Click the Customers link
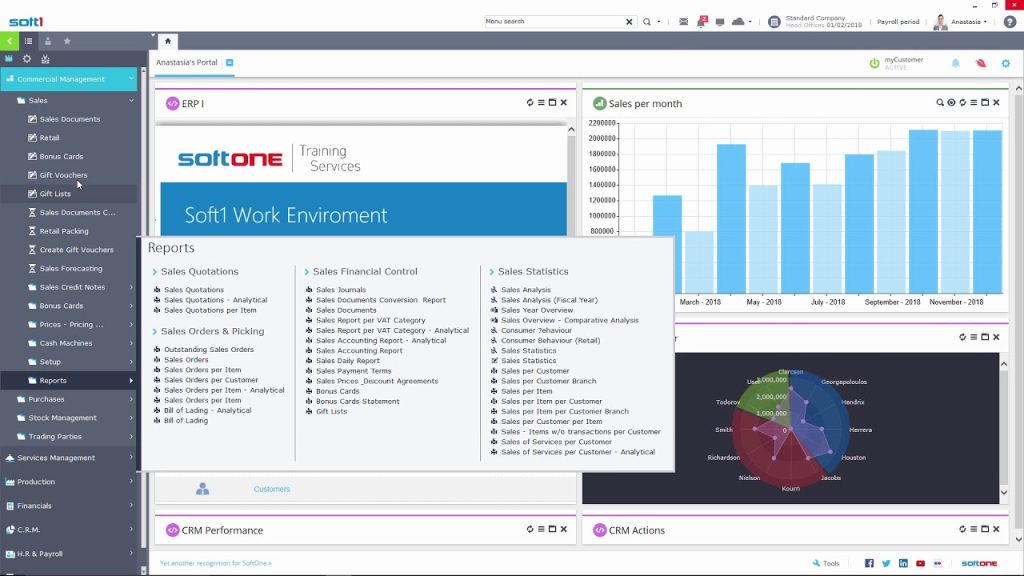Viewport: 1024px width, 576px height. click(271, 489)
